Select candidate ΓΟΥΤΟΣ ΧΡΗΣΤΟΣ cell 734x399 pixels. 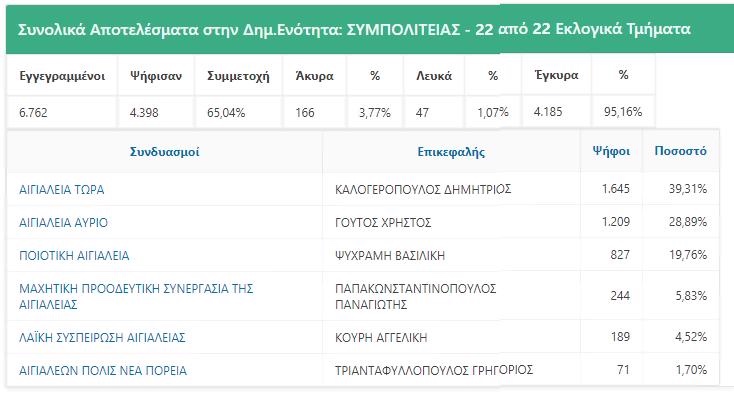click(383, 222)
